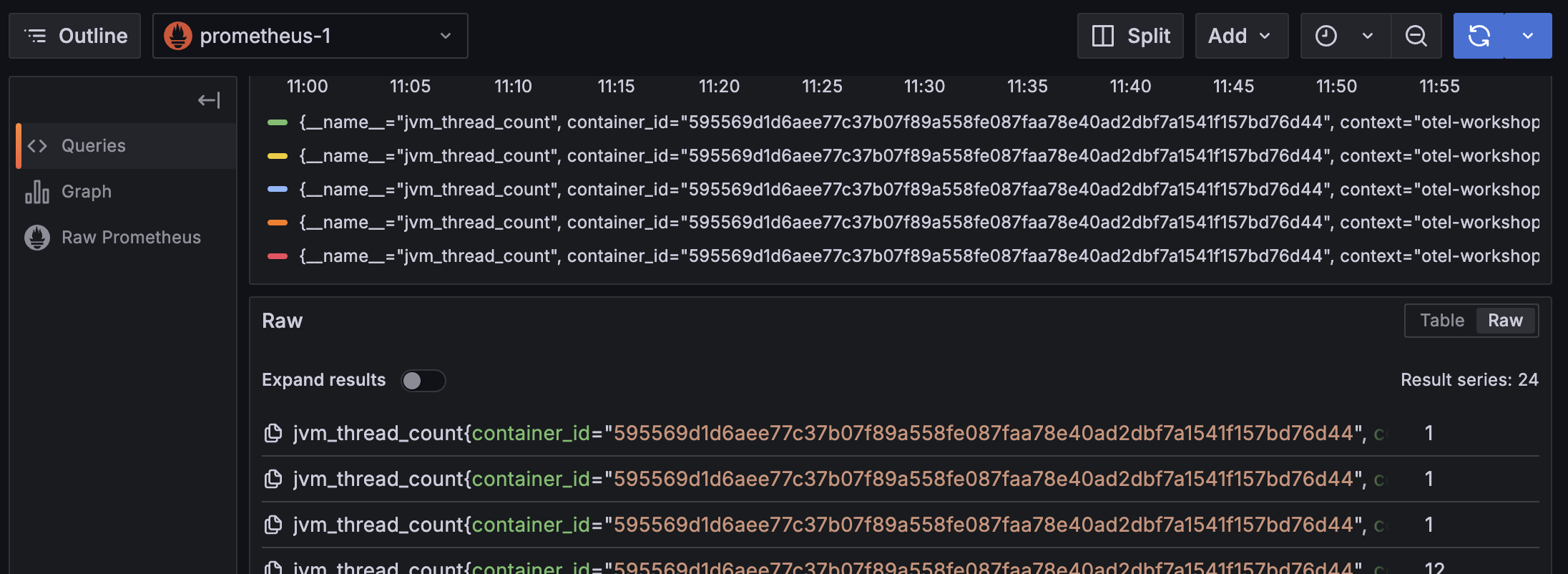Copy the third jvm_thread_count result row
1568x574 pixels.
tap(273, 525)
